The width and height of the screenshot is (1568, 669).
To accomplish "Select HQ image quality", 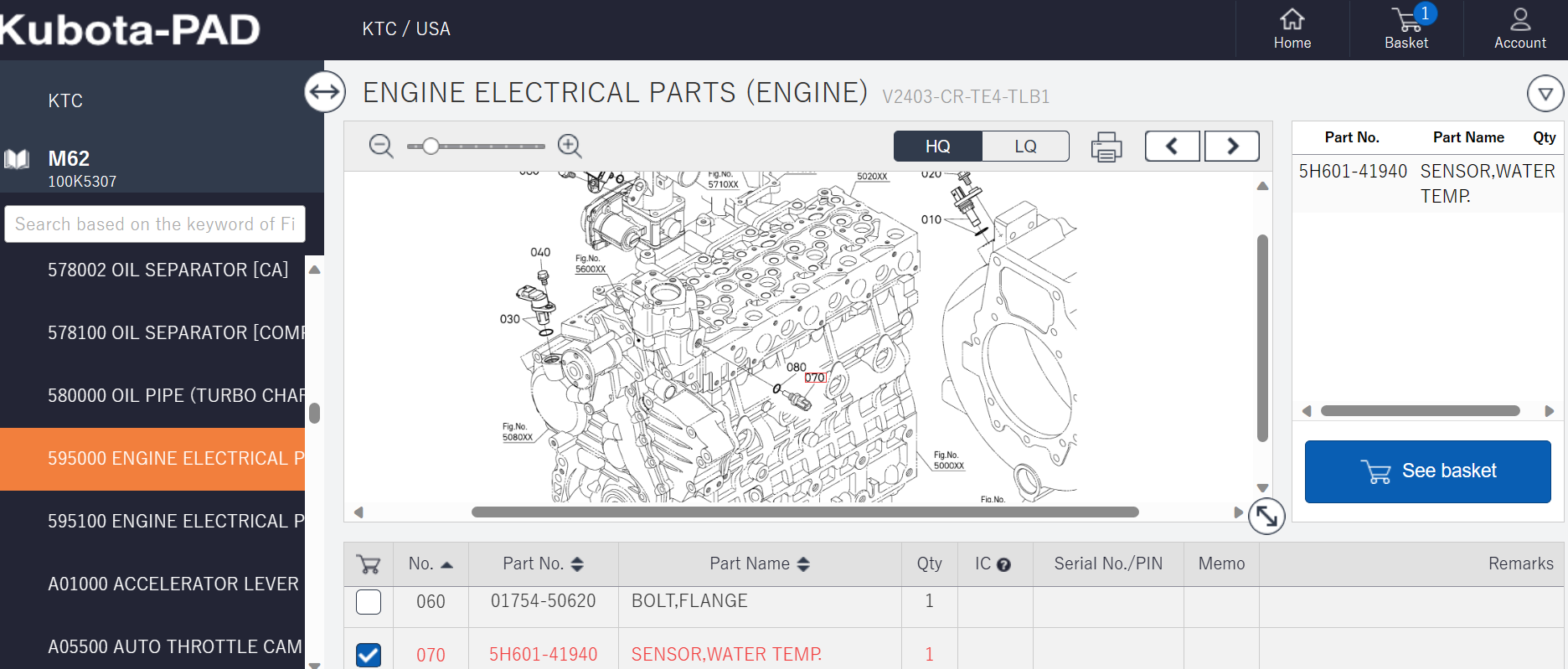I will tap(937, 147).
